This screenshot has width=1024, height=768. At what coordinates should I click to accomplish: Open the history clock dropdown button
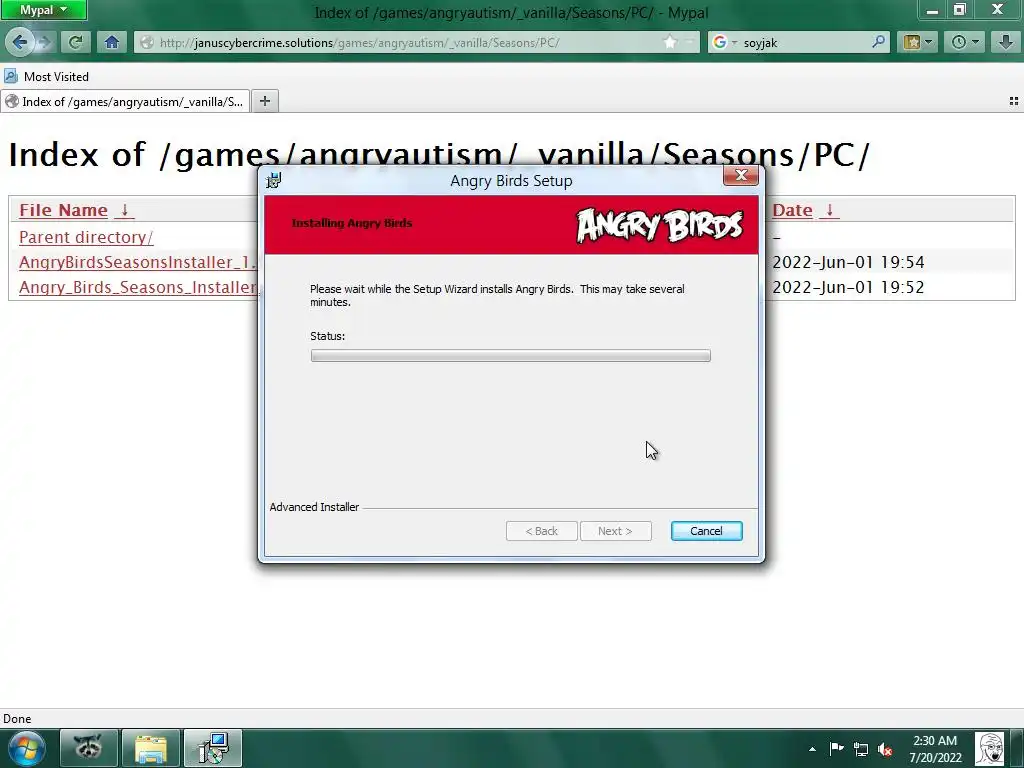coord(965,42)
